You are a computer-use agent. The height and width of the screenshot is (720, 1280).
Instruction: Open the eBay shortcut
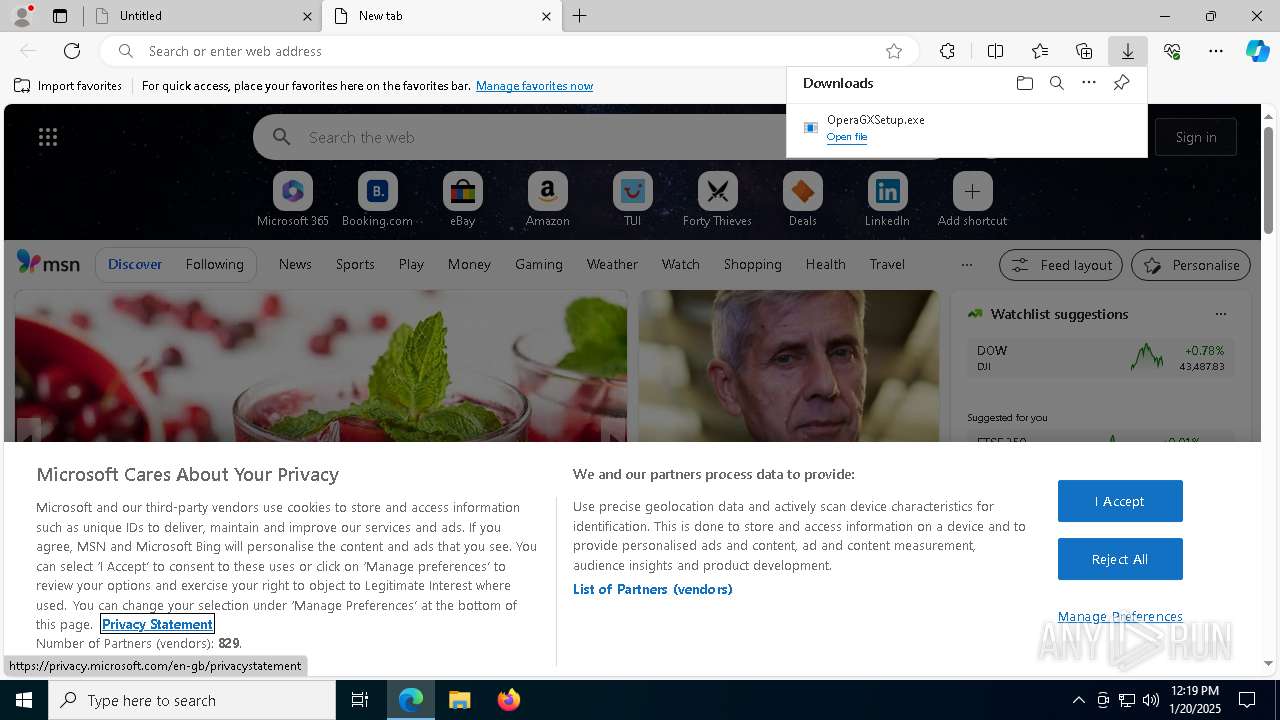click(x=462, y=200)
